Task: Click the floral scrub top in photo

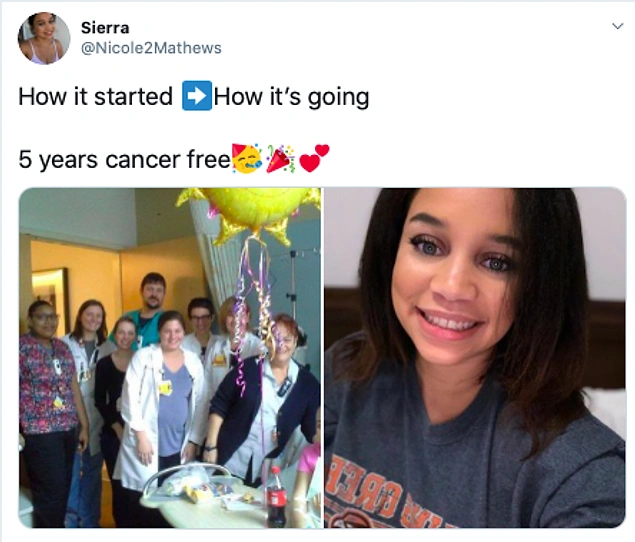Action: 47,385
